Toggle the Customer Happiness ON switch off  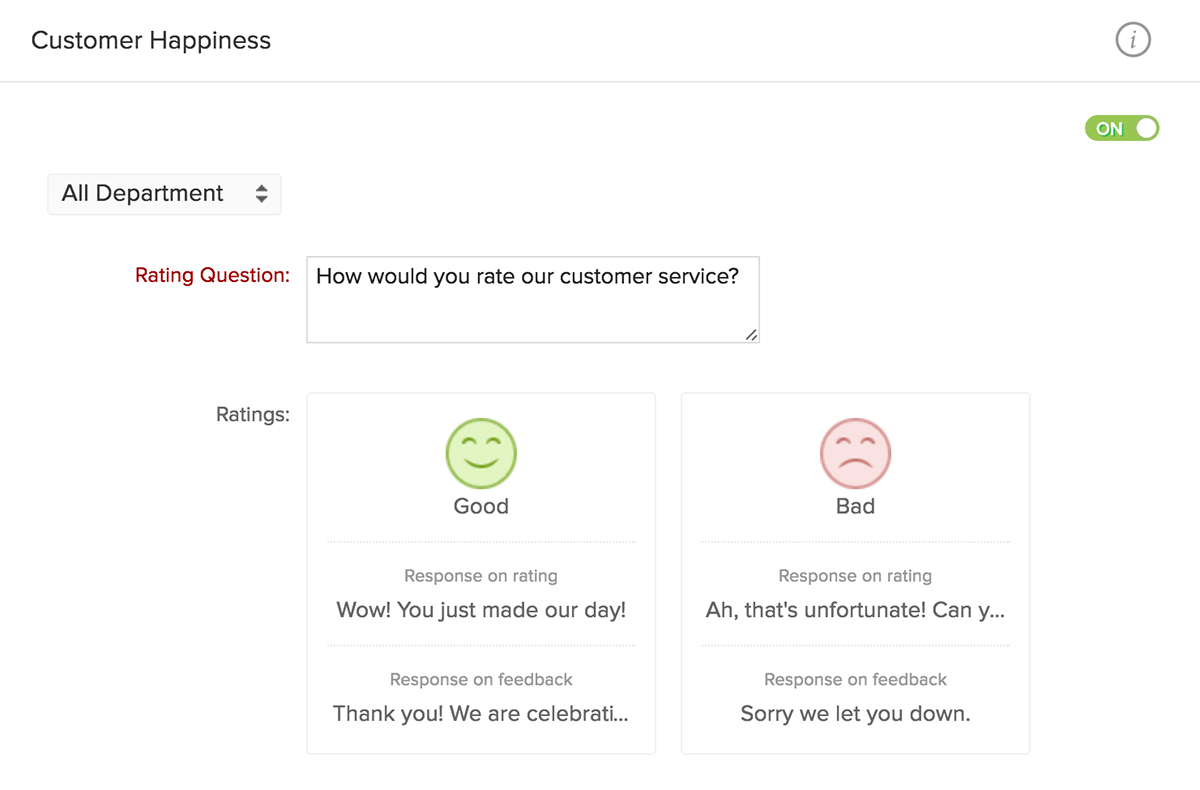pos(1122,129)
